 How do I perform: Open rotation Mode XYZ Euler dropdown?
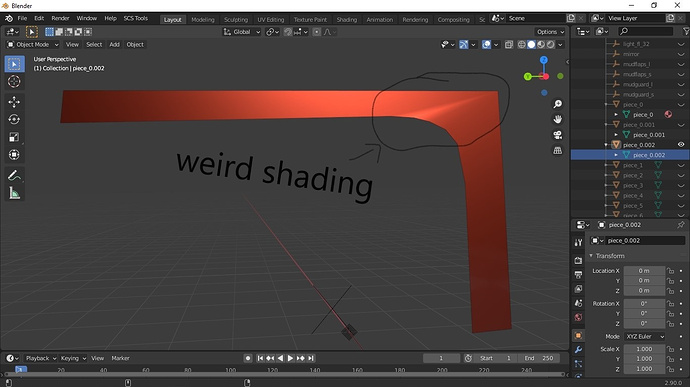[645, 336]
